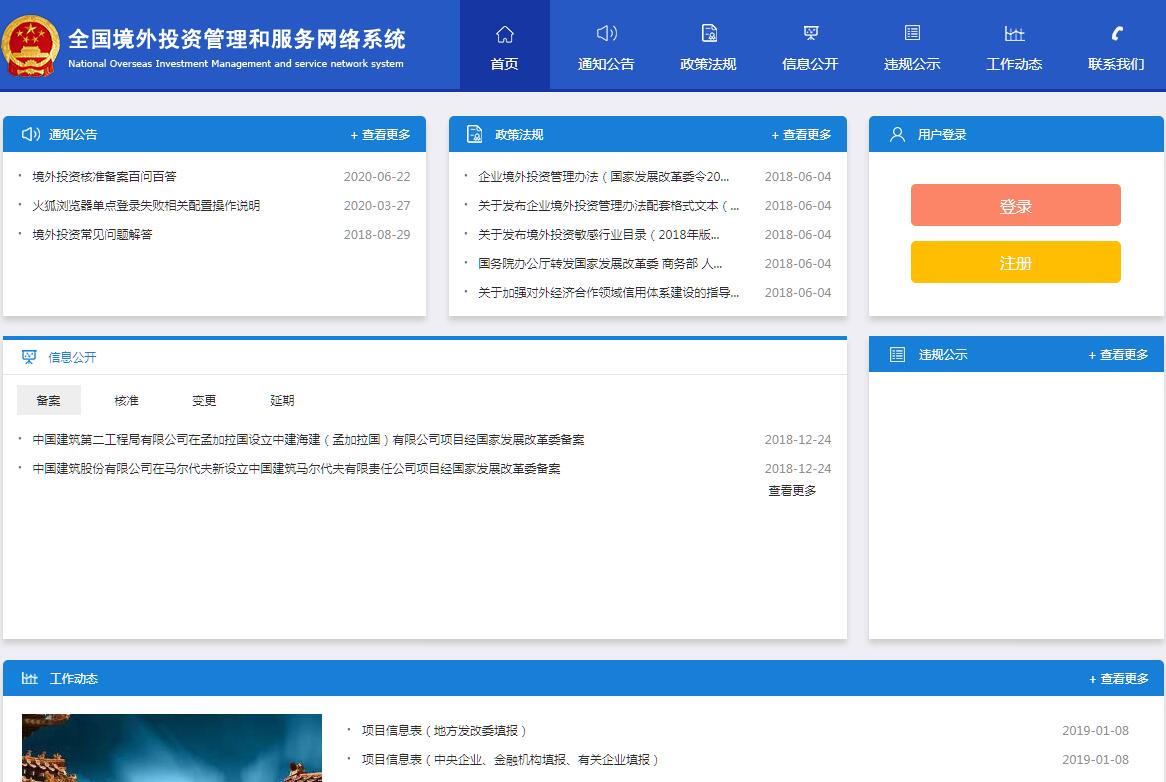
Task: Expand 查看更多 in the 工作动态 panel header
Action: (1118, 679)
